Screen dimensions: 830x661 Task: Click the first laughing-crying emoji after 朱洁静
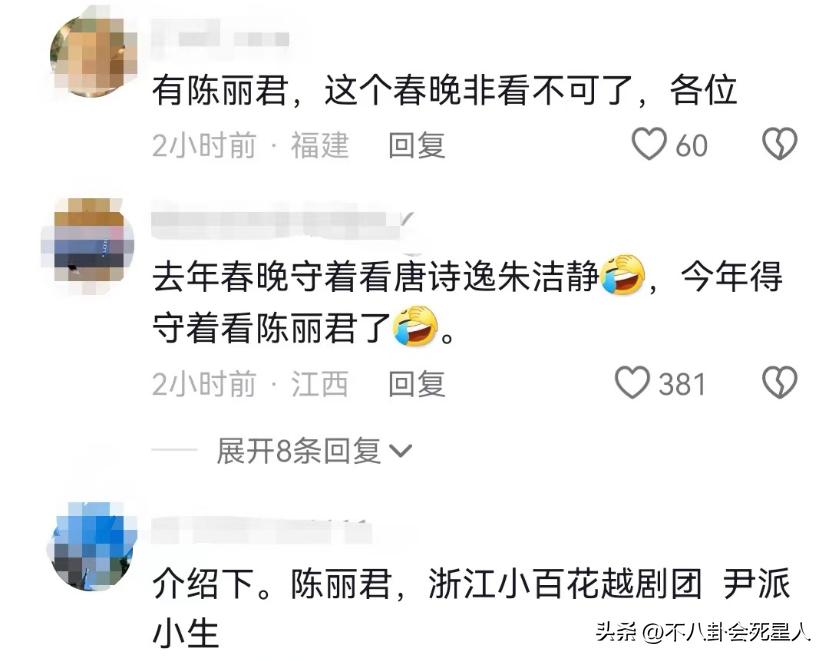(623, 275)
